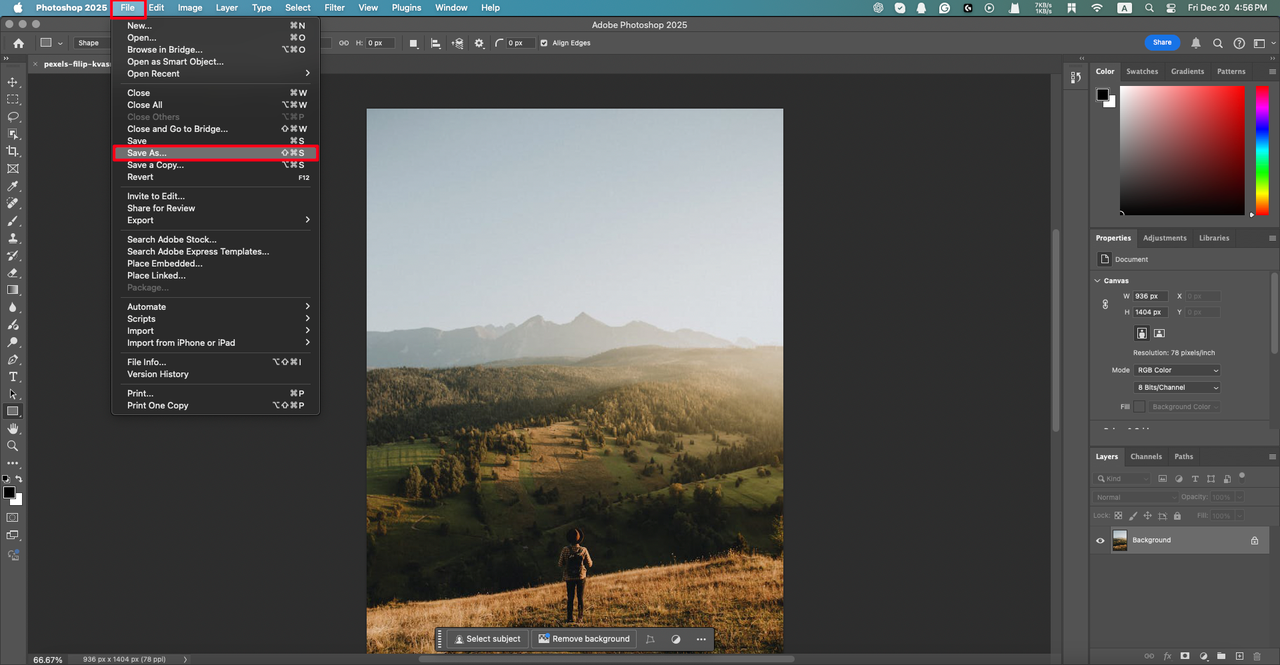The height and width of the screenshot is (665, 1280).
Task: Click inside the red color picker field
Action: (1182, 150)
